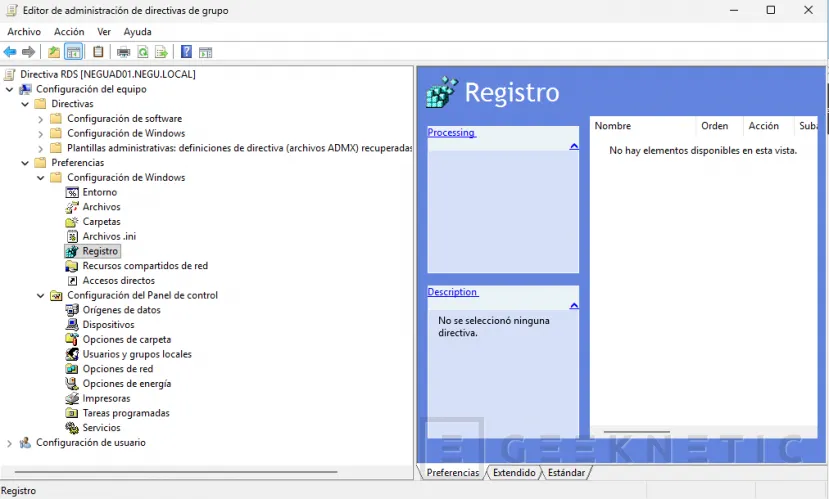Click the Refresh toolbar icon
The image size is (829, 499).
143,52
